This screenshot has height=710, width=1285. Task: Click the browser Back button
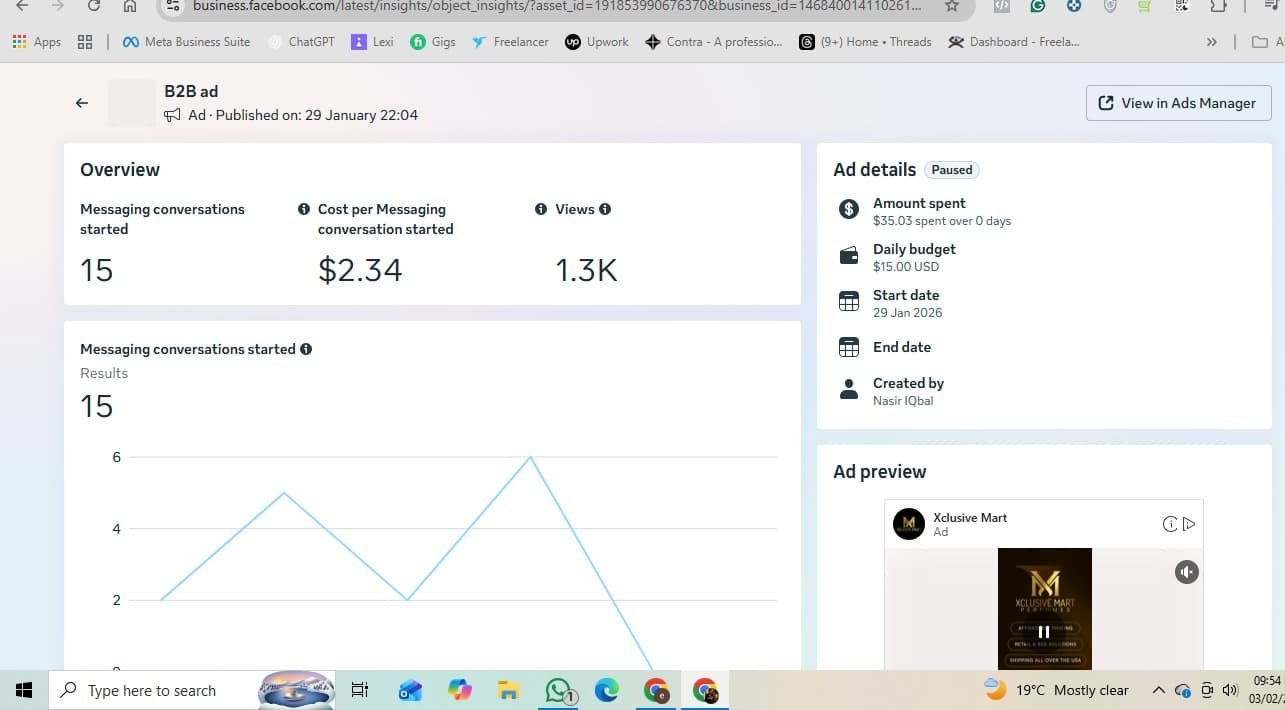click(22, 6)
